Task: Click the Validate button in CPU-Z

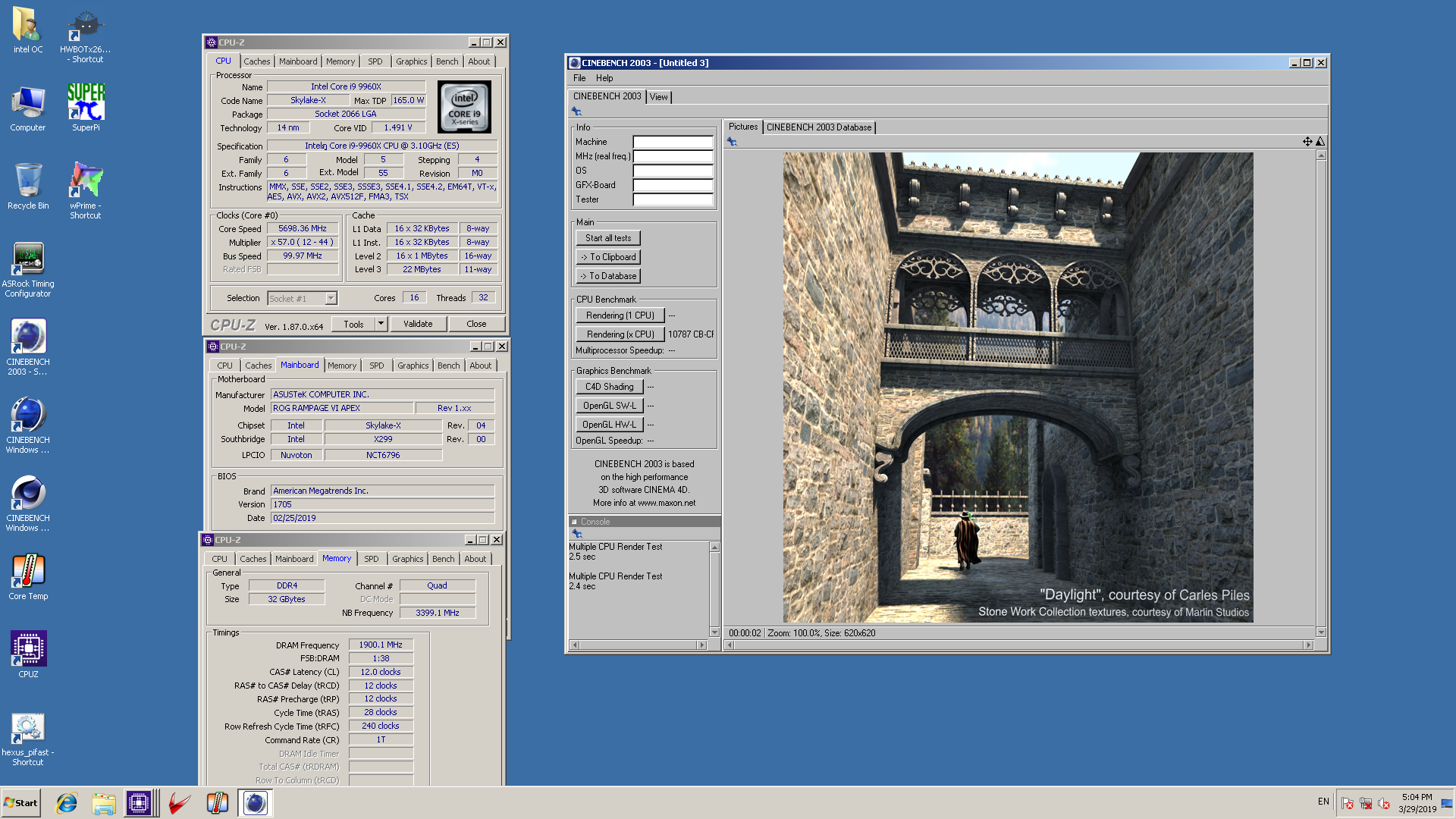Action: 418,324
